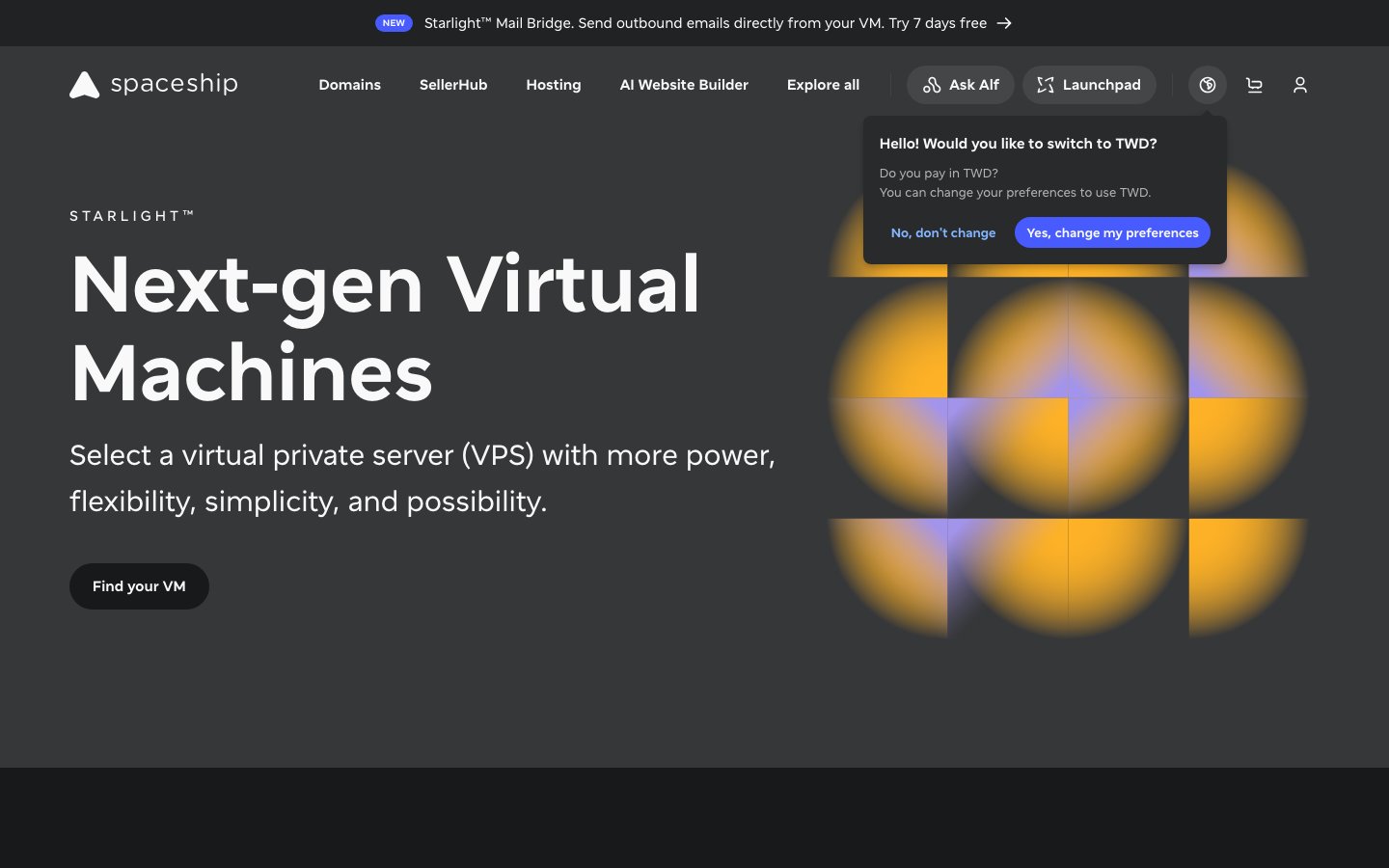The height and width of the screenshot is (868, 1389).
Task: Open the SellerHub menu
Action: pyautogui.click(x=453, y=85)
